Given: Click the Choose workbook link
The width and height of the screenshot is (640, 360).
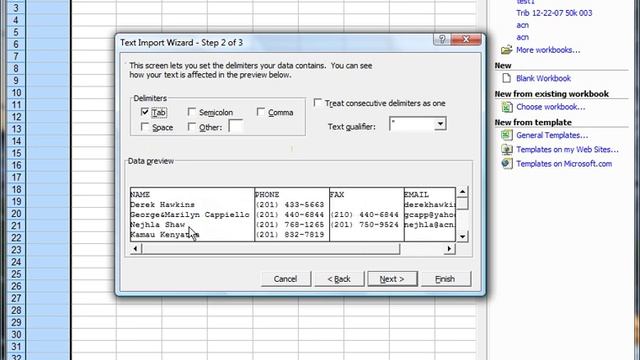Looking at the screenshot, I should (x=551, y=107).
